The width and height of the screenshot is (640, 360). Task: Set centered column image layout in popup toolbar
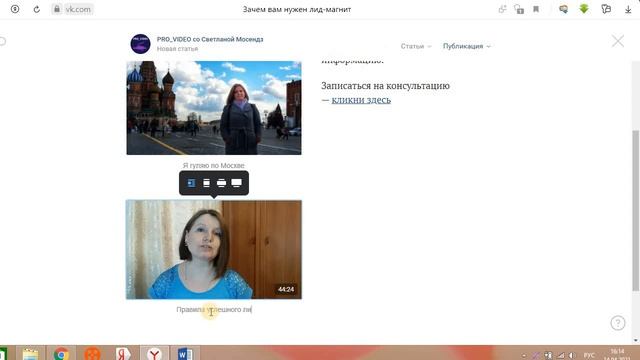click(x=207, y=183)
